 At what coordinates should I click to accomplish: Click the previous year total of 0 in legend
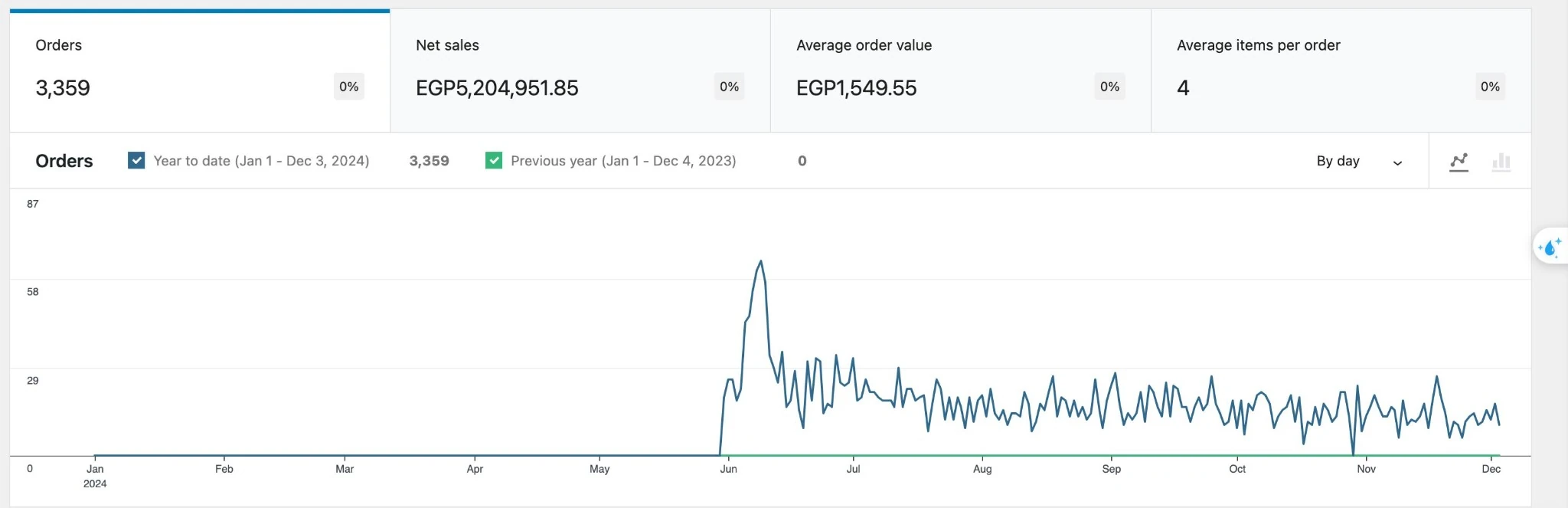click(802, 161)
